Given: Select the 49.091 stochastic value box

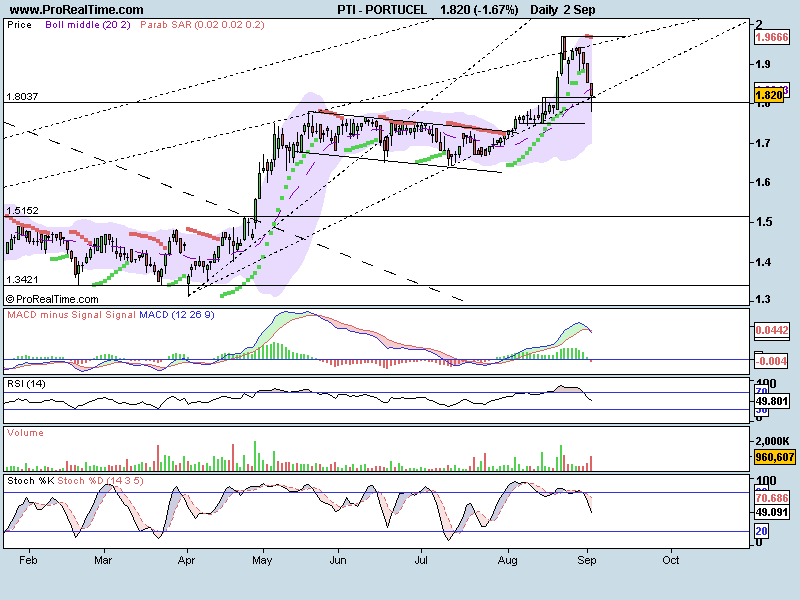Looking at the screenshot, I should tap(772, 512).
